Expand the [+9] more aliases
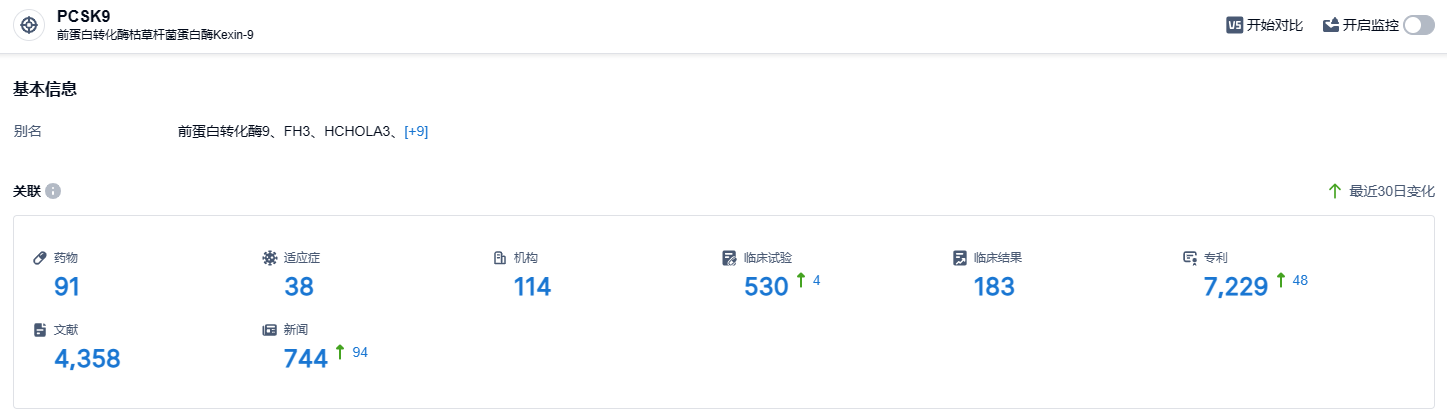Image resolution: width=1447 pixels, height=413 pixels. point(416,131)
